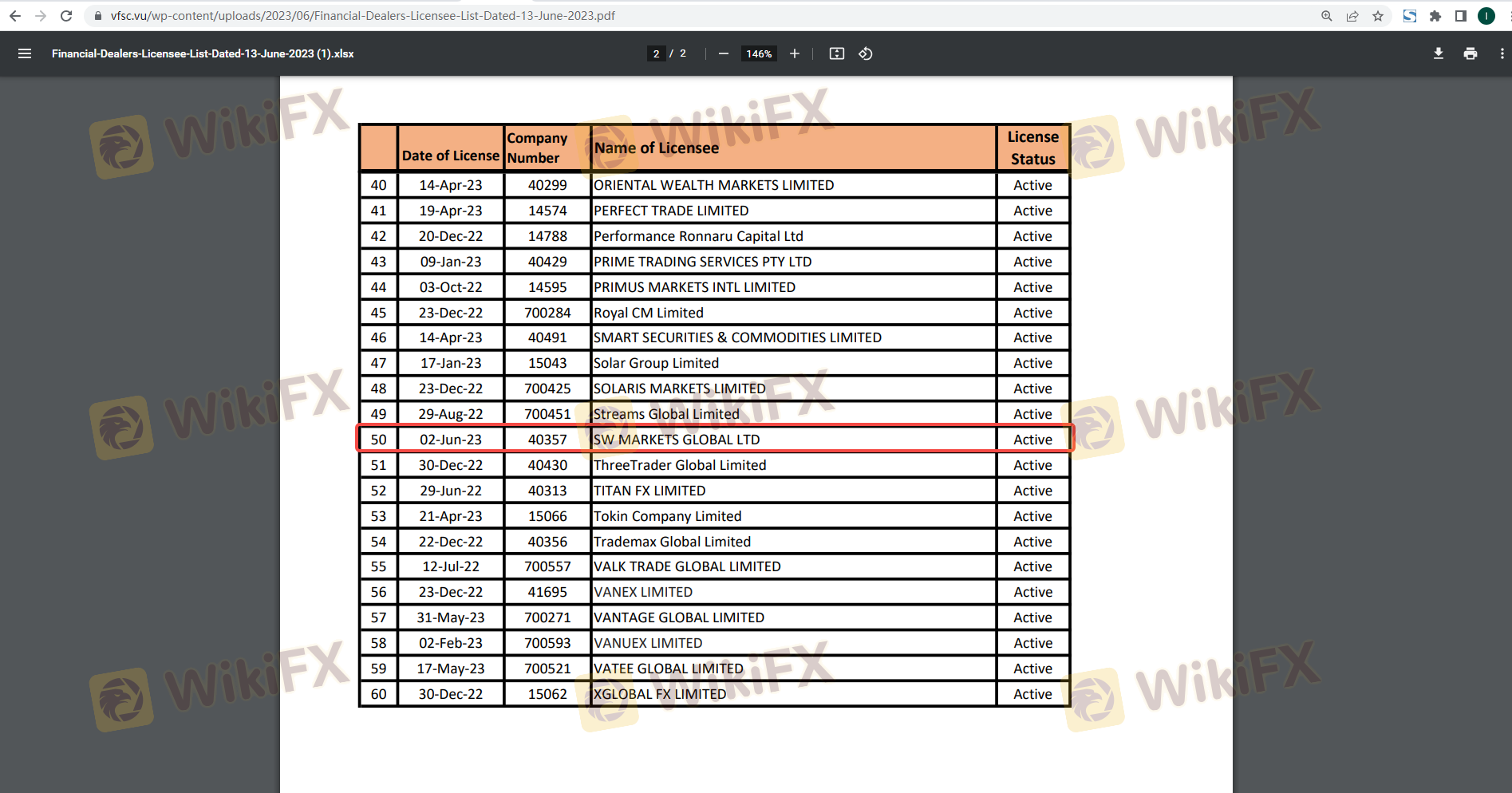Open the browser zoom magnifier icon
The height and width of the screenshot is (793, 1512).
[1327, 16]
